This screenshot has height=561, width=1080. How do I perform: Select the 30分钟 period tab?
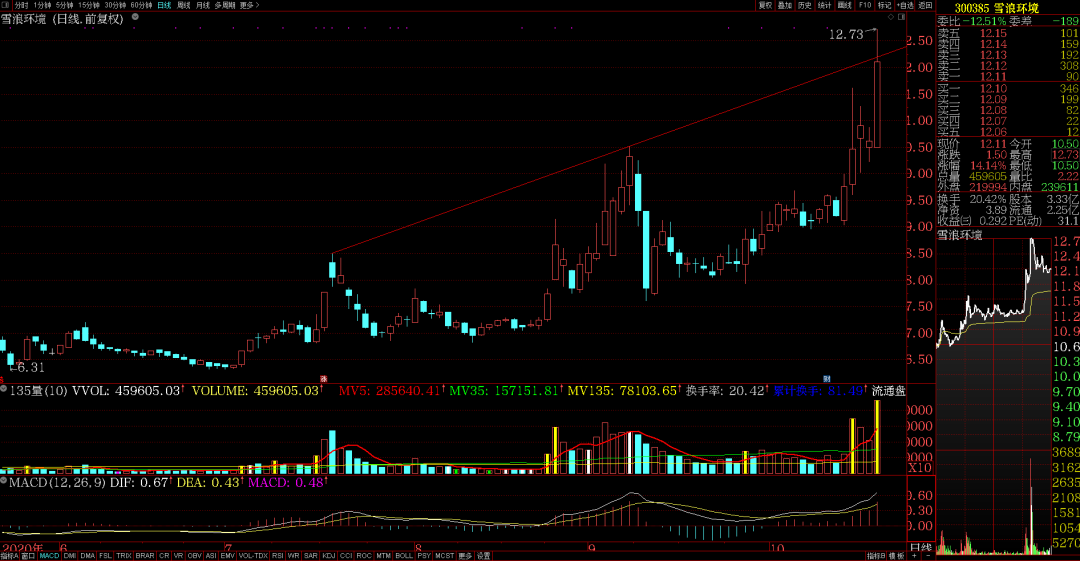click(115, 5)
